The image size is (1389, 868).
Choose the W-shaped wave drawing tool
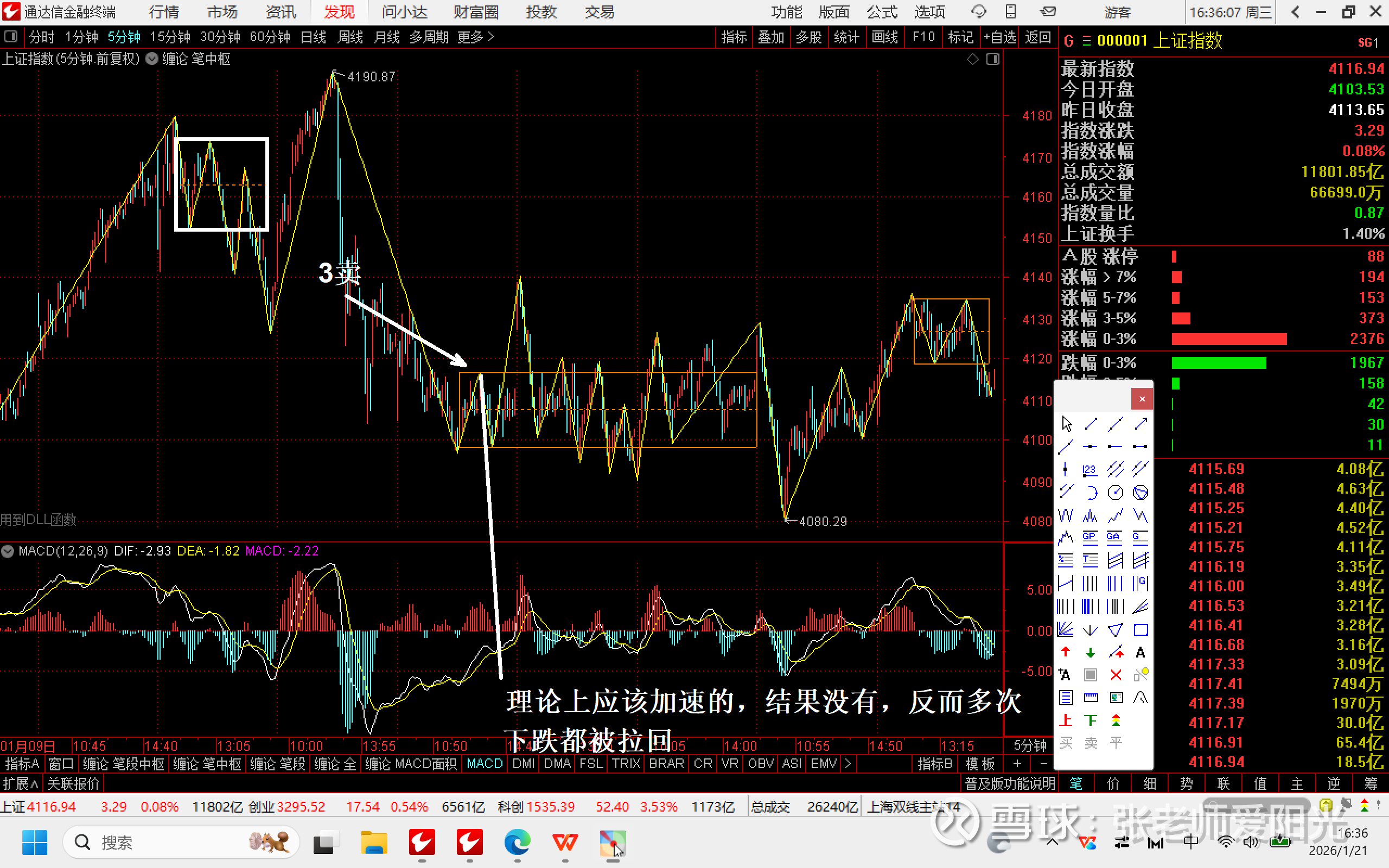pos(1065,515)
